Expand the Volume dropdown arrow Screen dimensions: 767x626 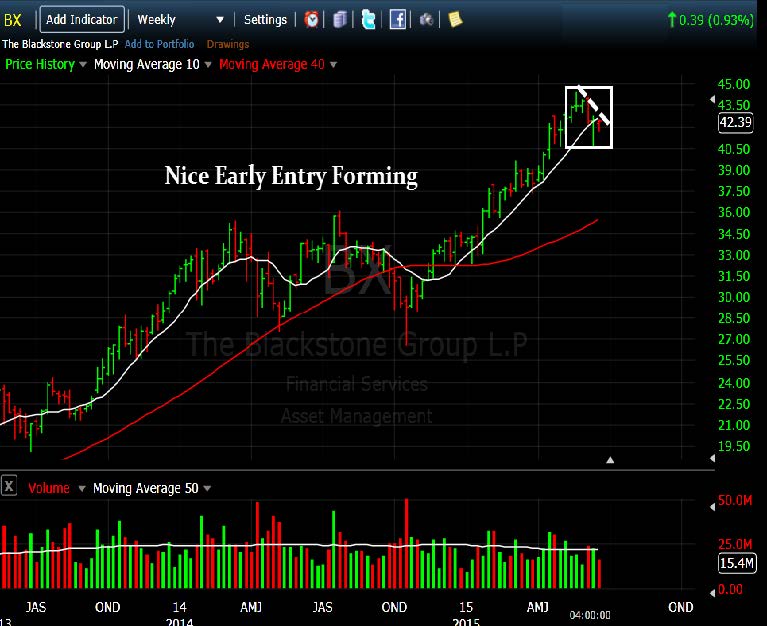point(82,489)
